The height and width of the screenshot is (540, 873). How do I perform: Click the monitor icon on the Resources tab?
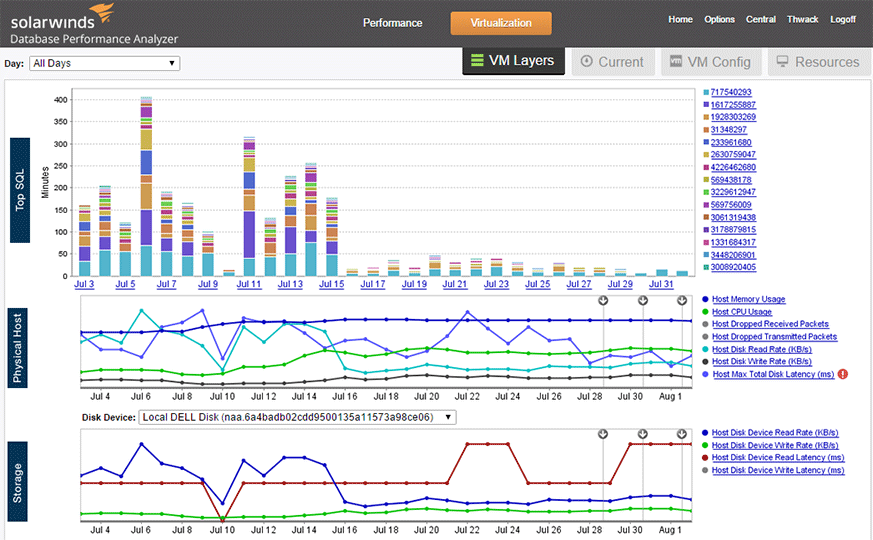pos(782,61)
